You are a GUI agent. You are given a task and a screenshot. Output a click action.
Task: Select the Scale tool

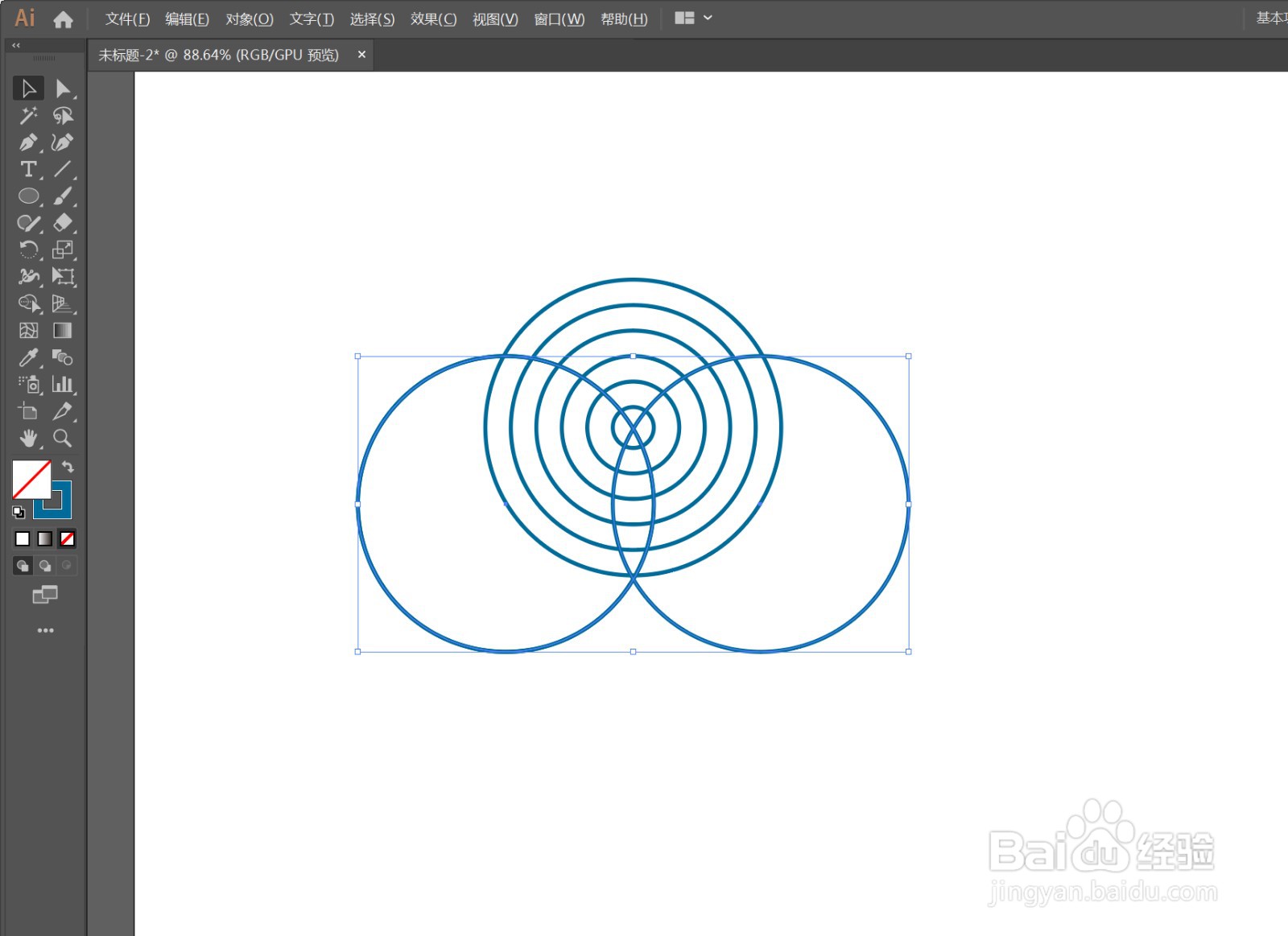click(63, 249)
